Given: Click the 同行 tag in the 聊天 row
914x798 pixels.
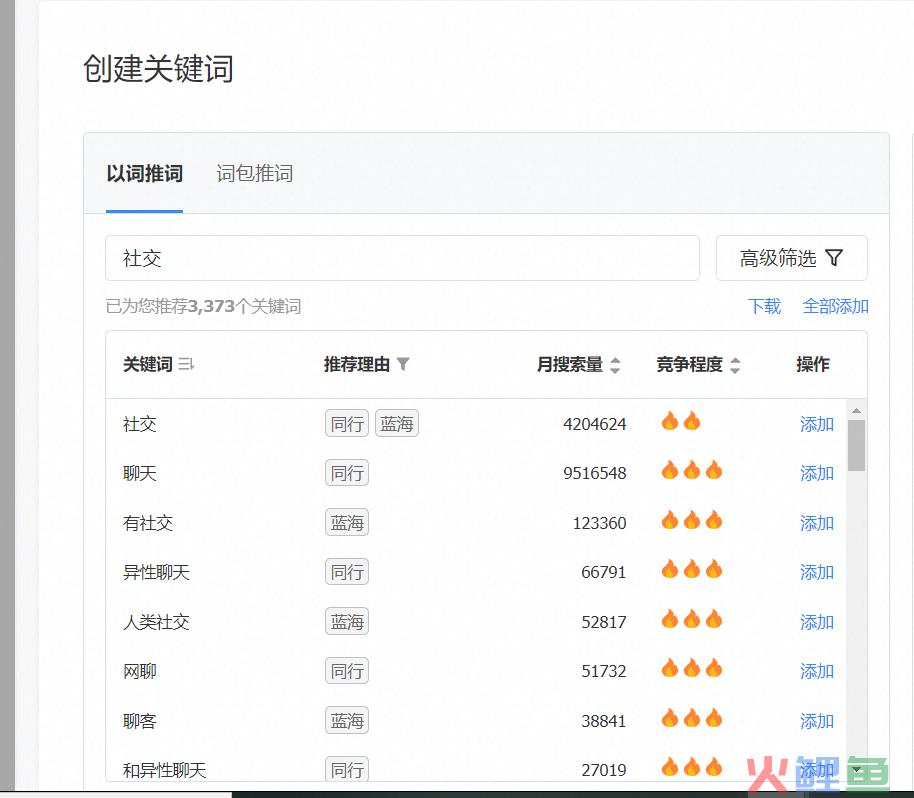Looking at the screenshot, I should [347, 473].
